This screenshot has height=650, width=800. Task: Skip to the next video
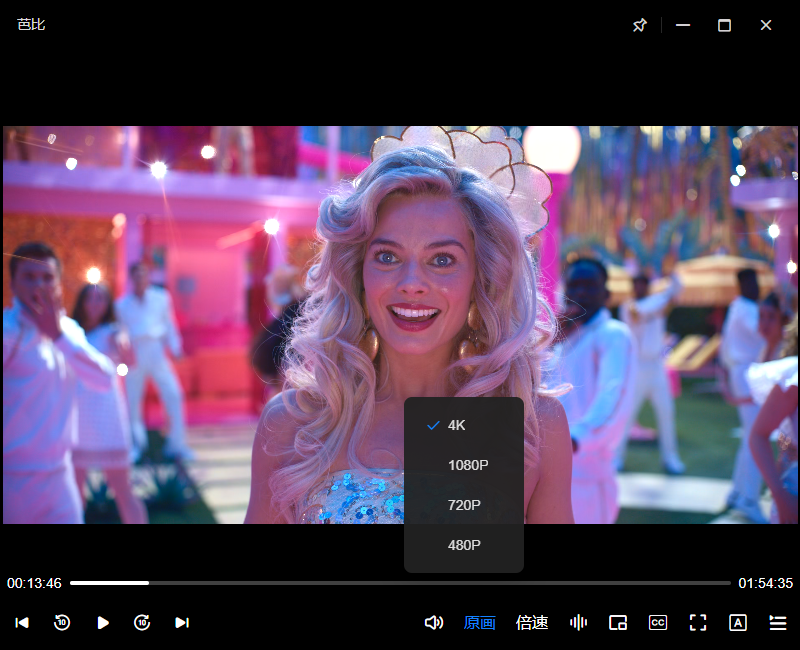[182, 623]
